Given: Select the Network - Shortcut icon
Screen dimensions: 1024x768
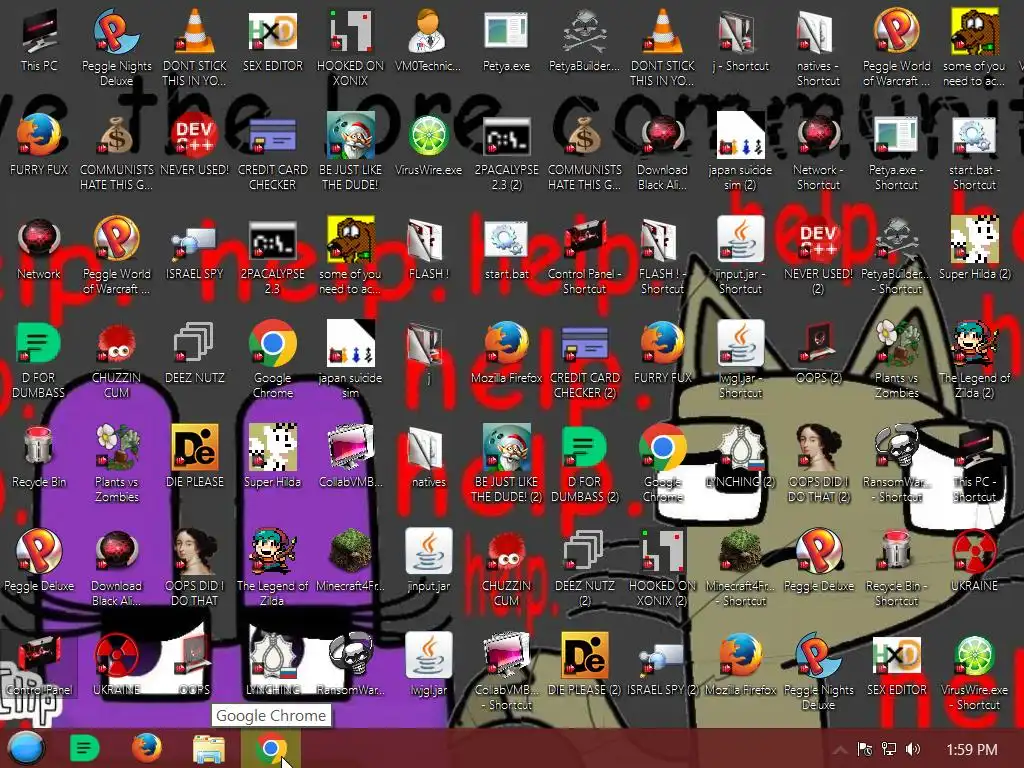Looking at the screenshot, I should 818,152.
